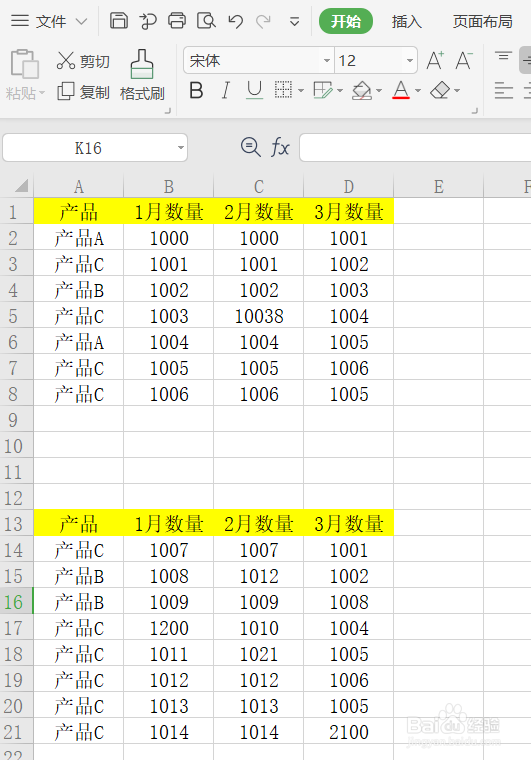Apply cell borders icon

pos(283,90)
